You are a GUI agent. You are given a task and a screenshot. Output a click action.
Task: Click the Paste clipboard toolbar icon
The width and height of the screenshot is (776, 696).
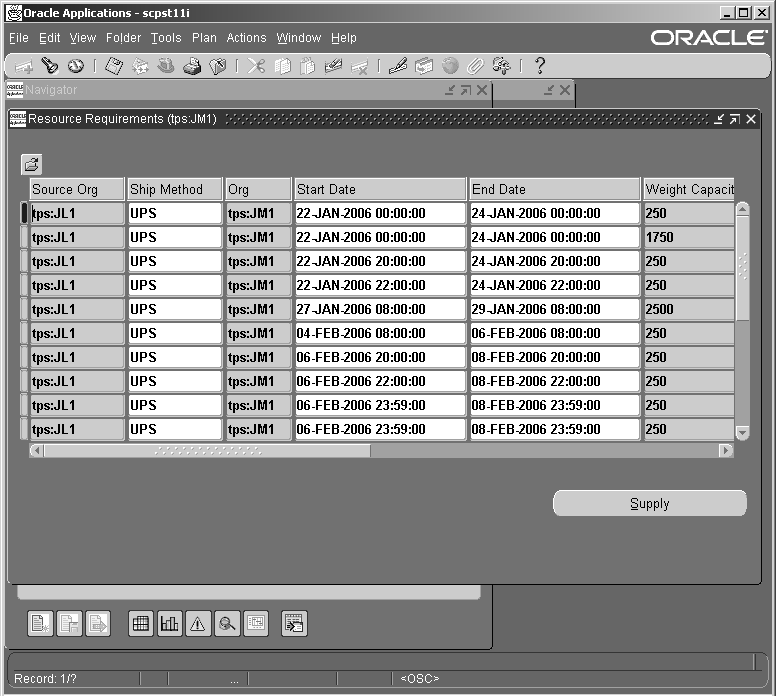[308, 66]
